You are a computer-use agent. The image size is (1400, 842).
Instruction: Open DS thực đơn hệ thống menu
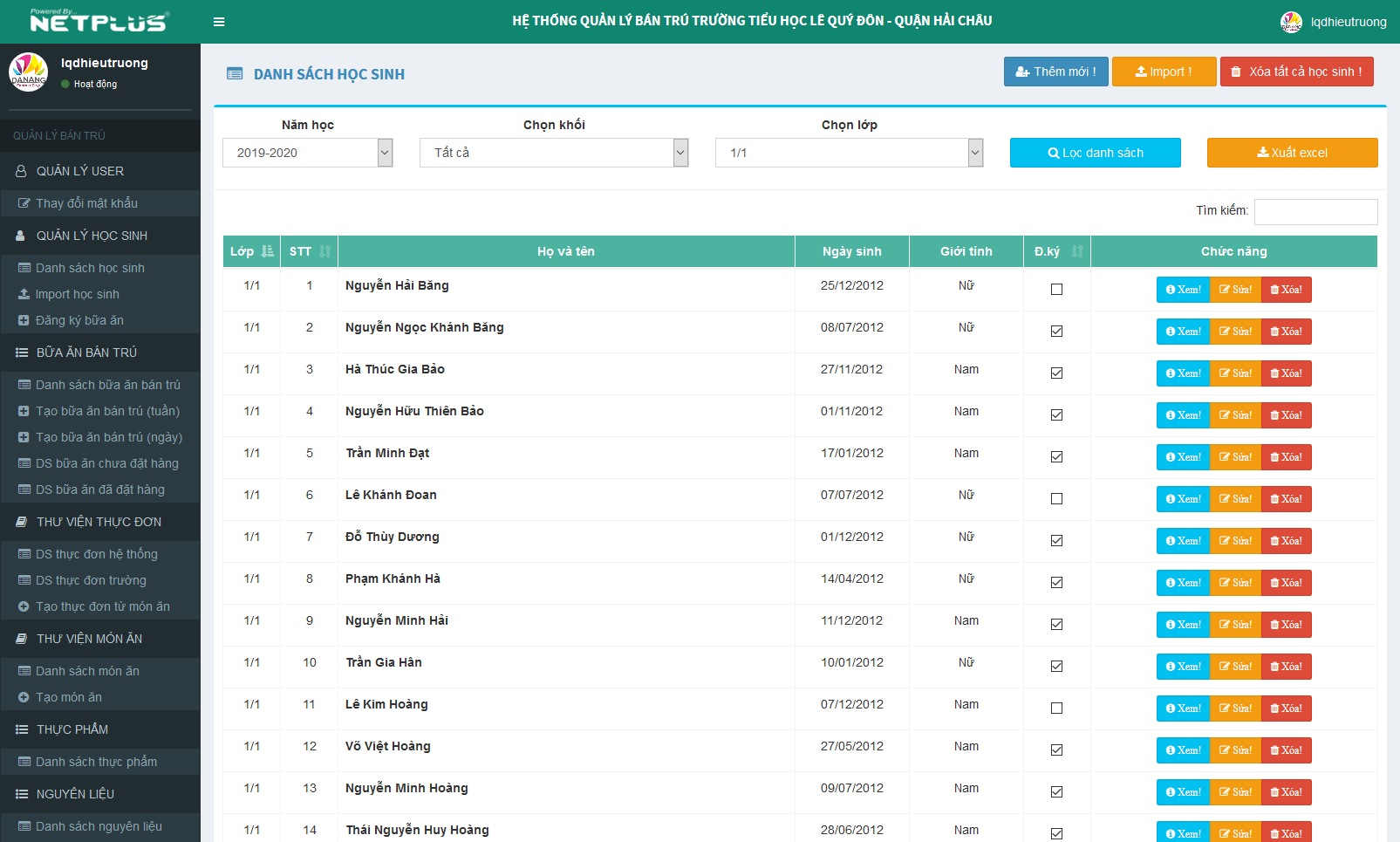pos(96,554)
